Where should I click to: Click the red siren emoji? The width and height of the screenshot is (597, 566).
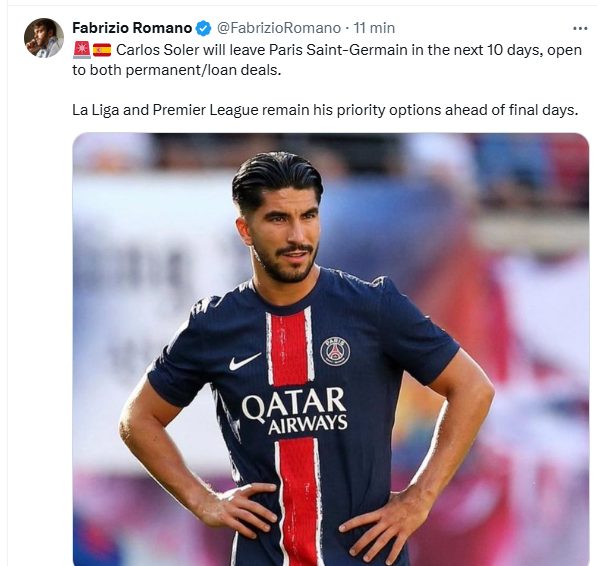tap(81, 50)
